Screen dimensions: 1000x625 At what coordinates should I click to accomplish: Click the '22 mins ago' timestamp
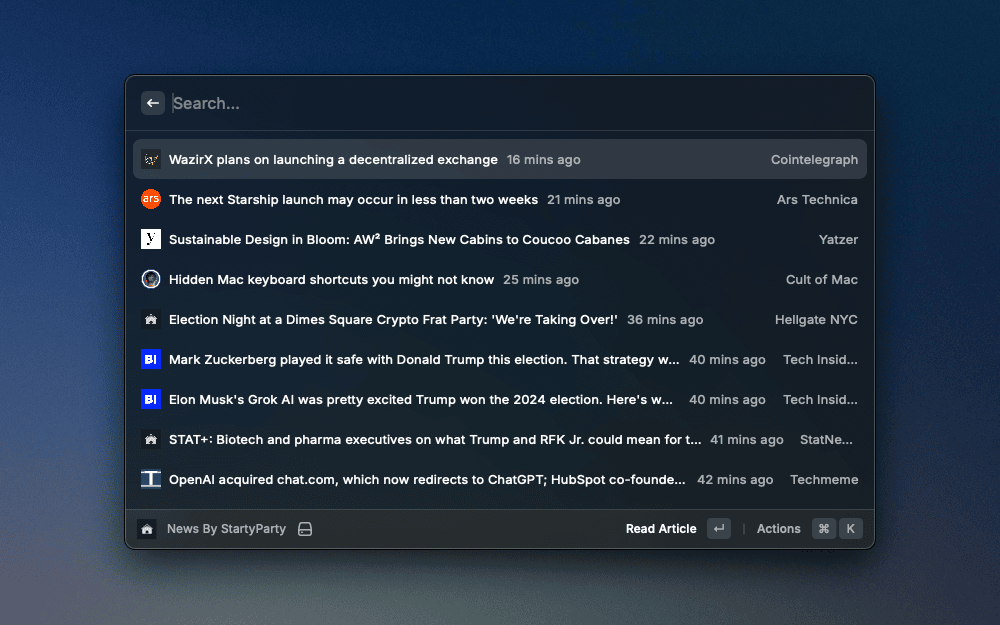pyautogui.click(x=677, y=240)
